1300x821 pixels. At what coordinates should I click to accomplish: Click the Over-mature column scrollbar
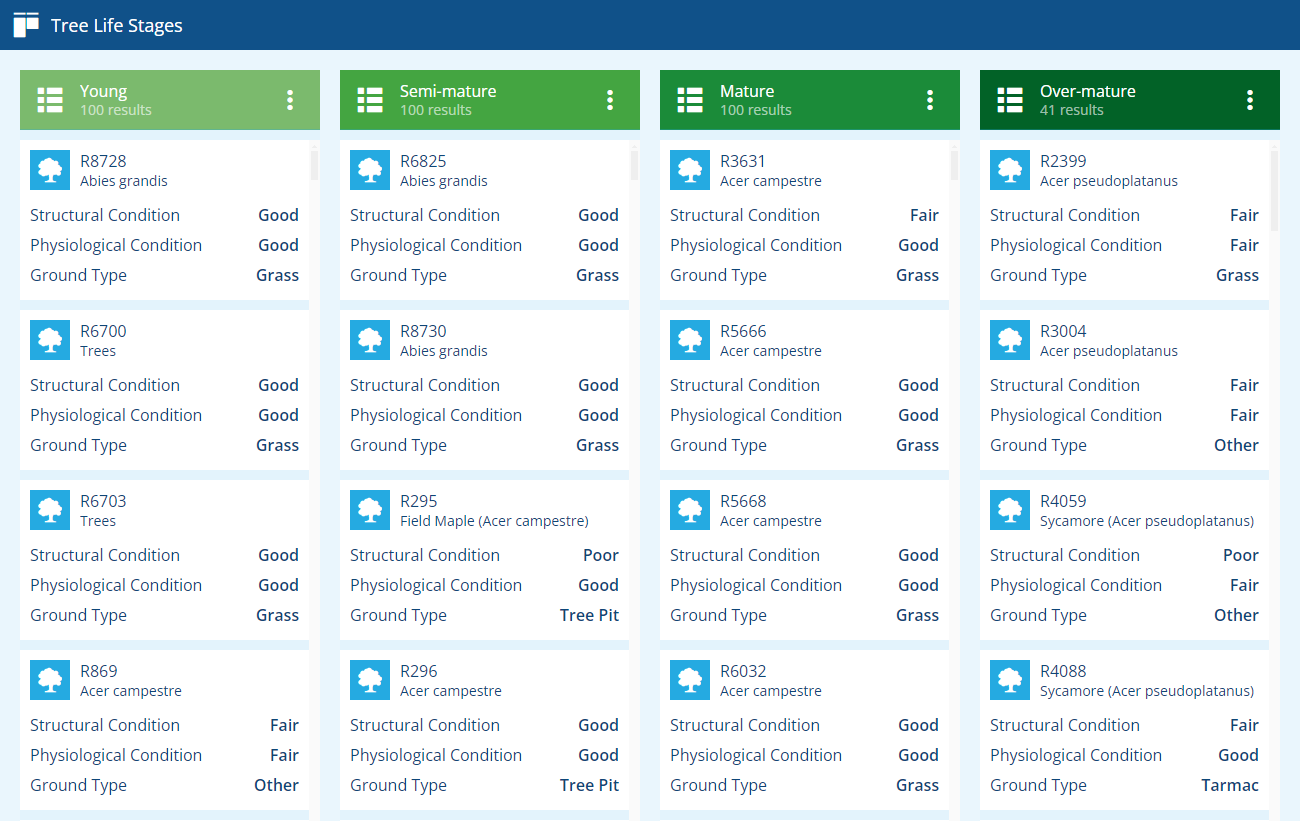(x=1275, y=480)
